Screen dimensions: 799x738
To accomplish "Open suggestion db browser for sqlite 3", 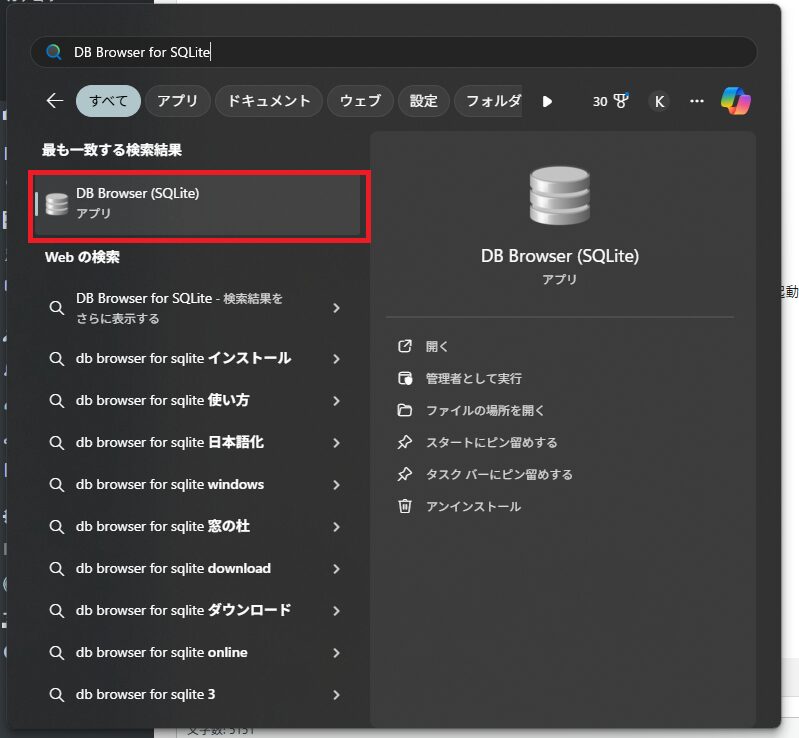I will 199,695.
